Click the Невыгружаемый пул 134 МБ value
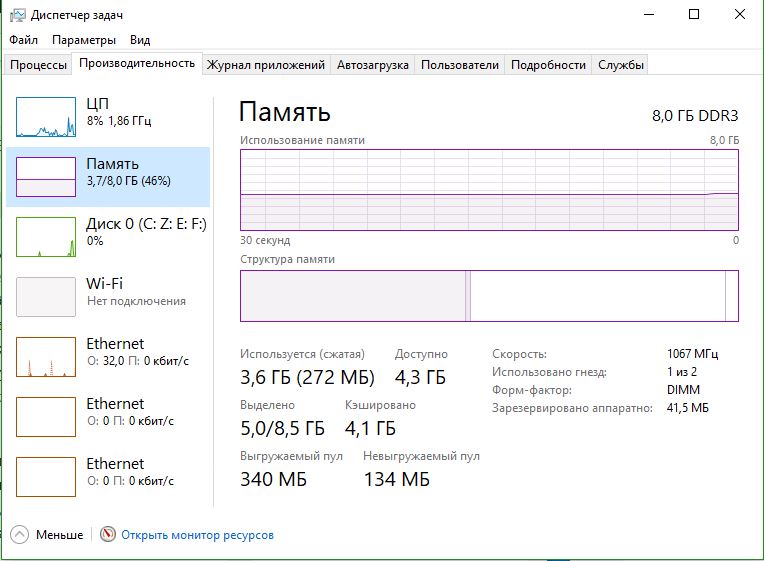This screenshot has width=764, height=561. tap(397, 479)
